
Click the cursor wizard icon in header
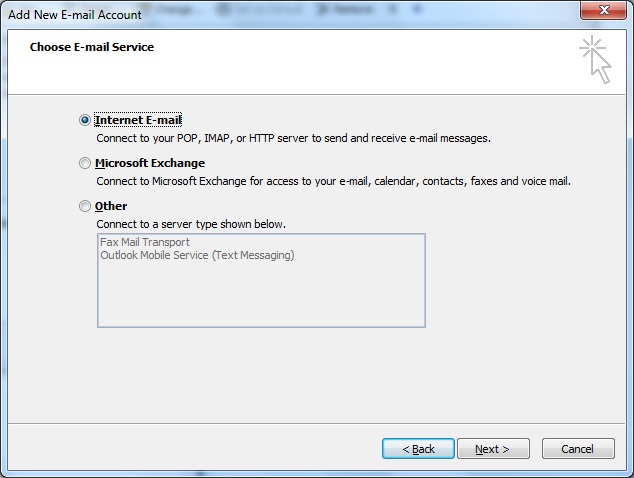[595, 60]
